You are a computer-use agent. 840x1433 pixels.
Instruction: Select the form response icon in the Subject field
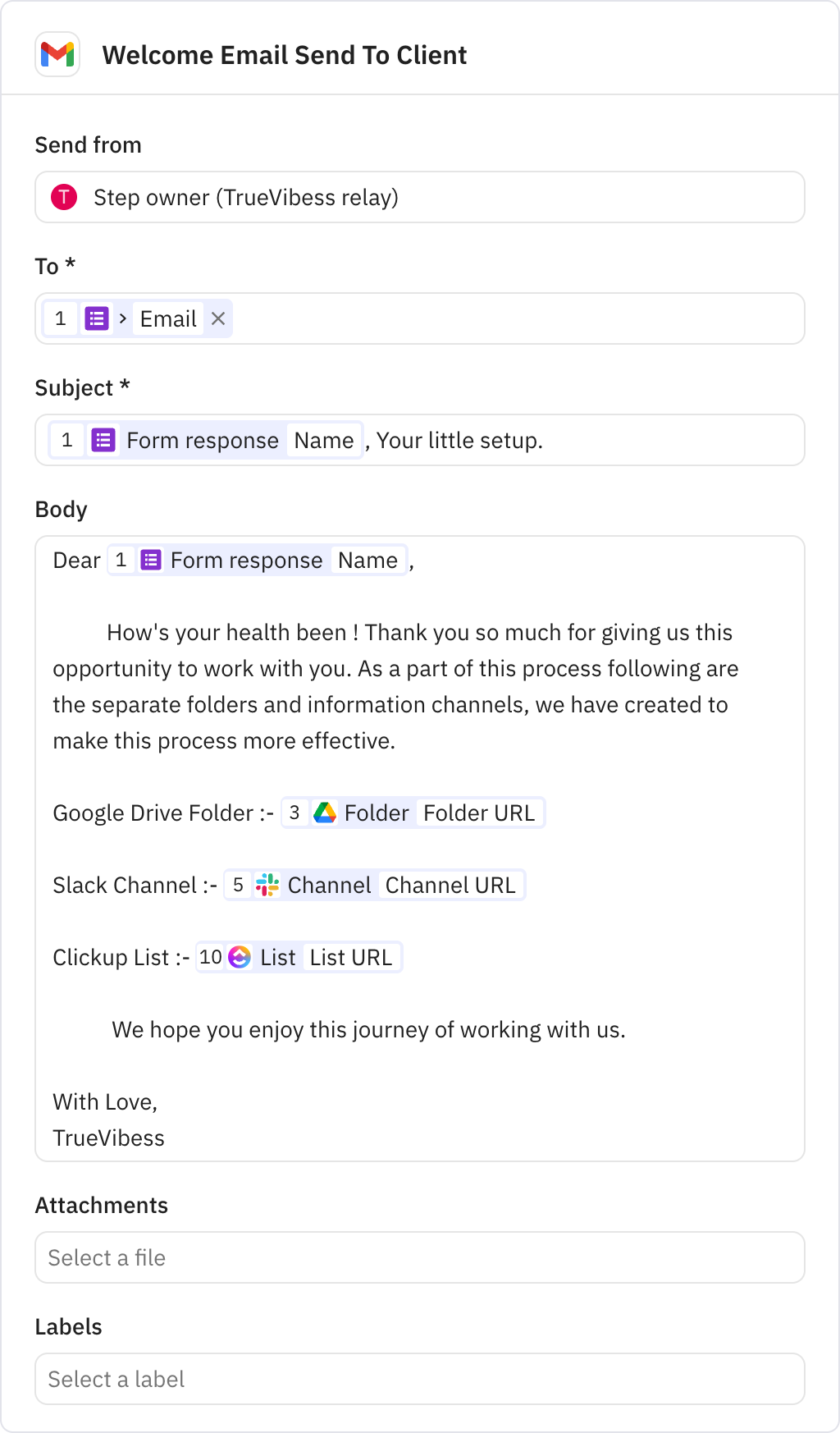[103, 440]
